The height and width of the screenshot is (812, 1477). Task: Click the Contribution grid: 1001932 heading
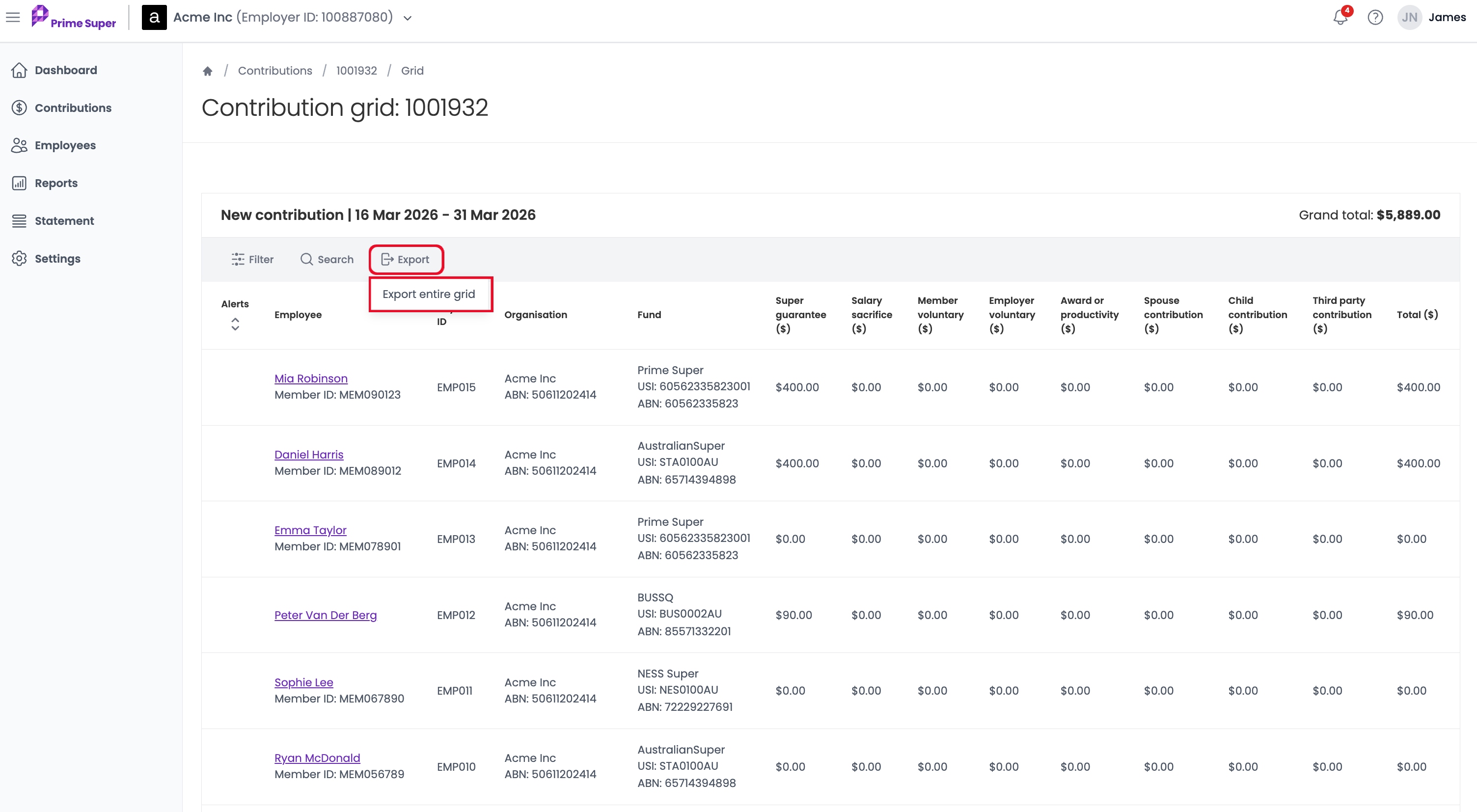click(345, 108)
